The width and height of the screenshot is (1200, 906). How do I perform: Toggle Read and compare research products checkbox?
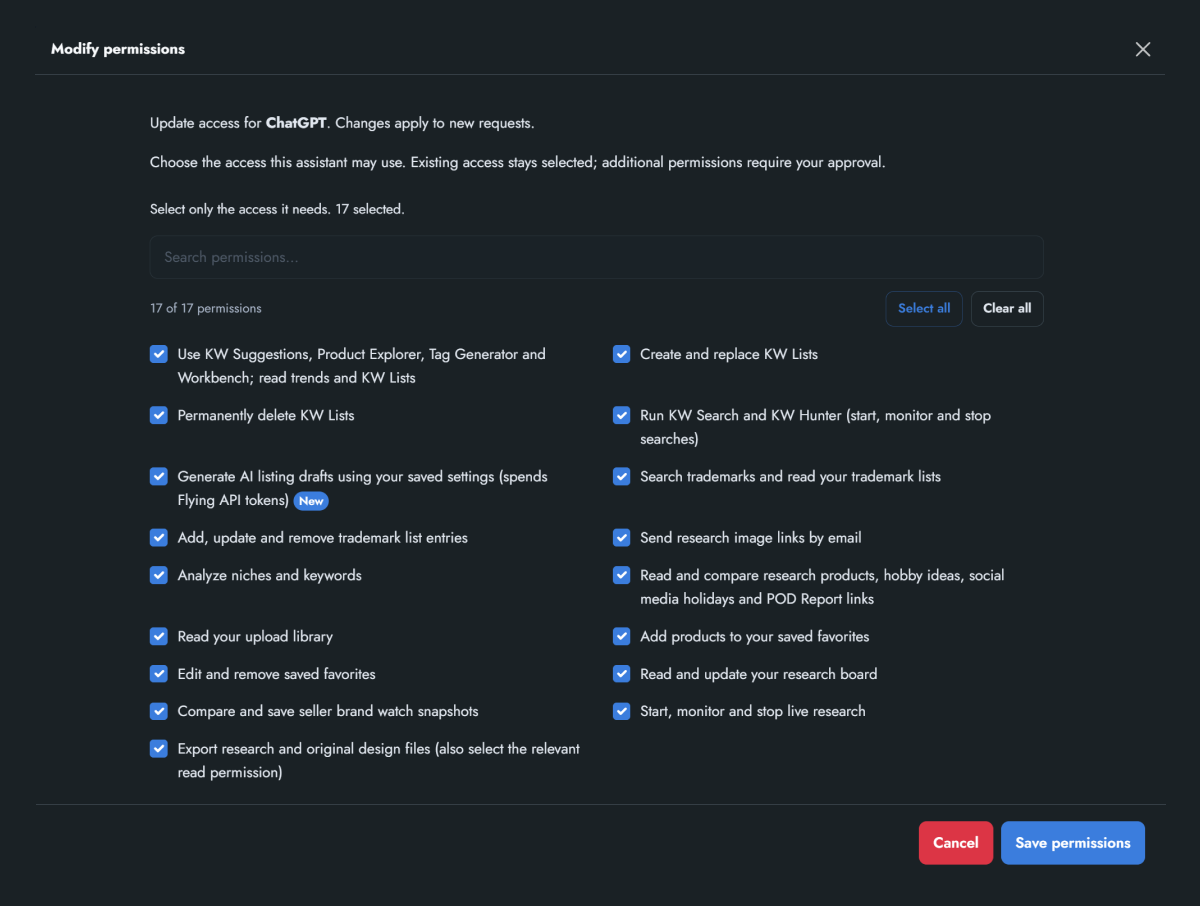(621, 575)
